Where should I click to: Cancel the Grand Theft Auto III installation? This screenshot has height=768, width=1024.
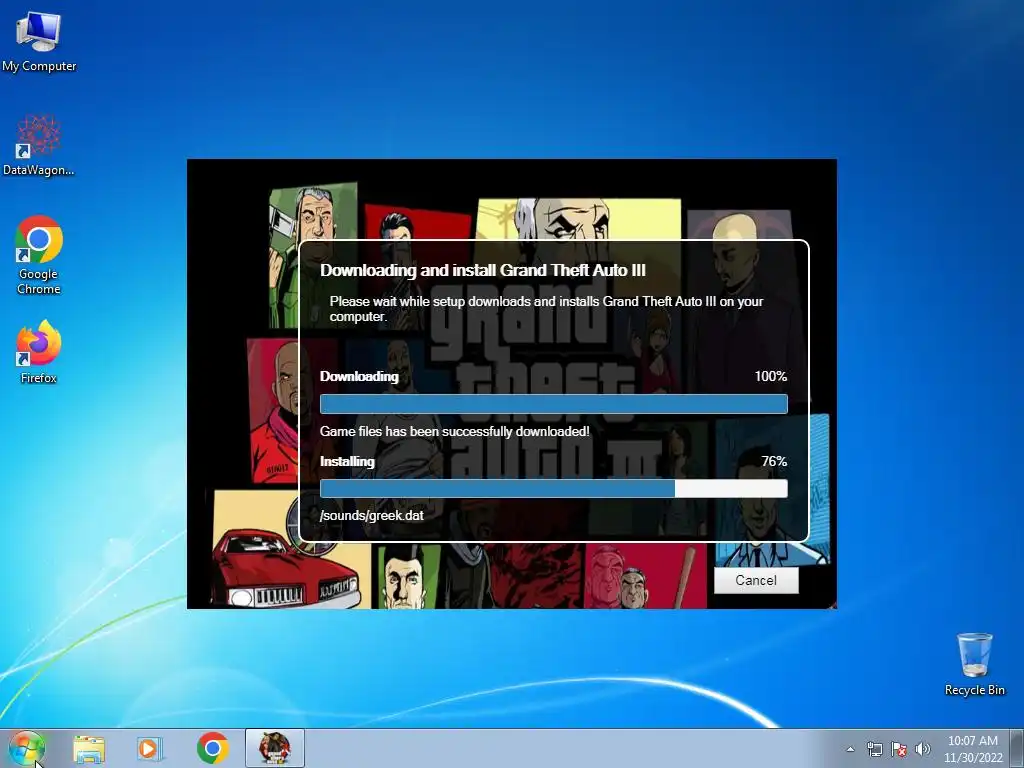756,581
